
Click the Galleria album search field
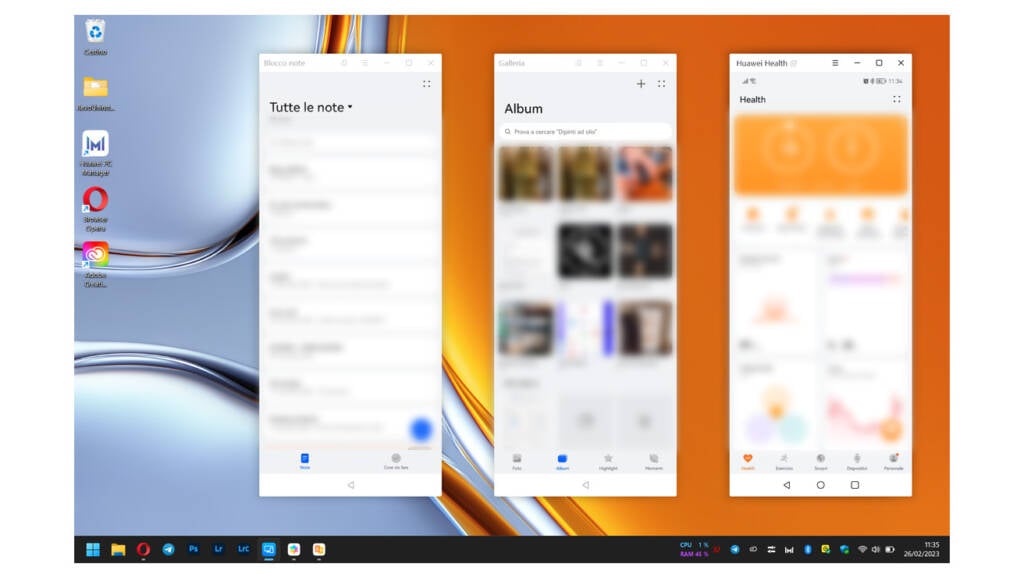coord(586,131)
